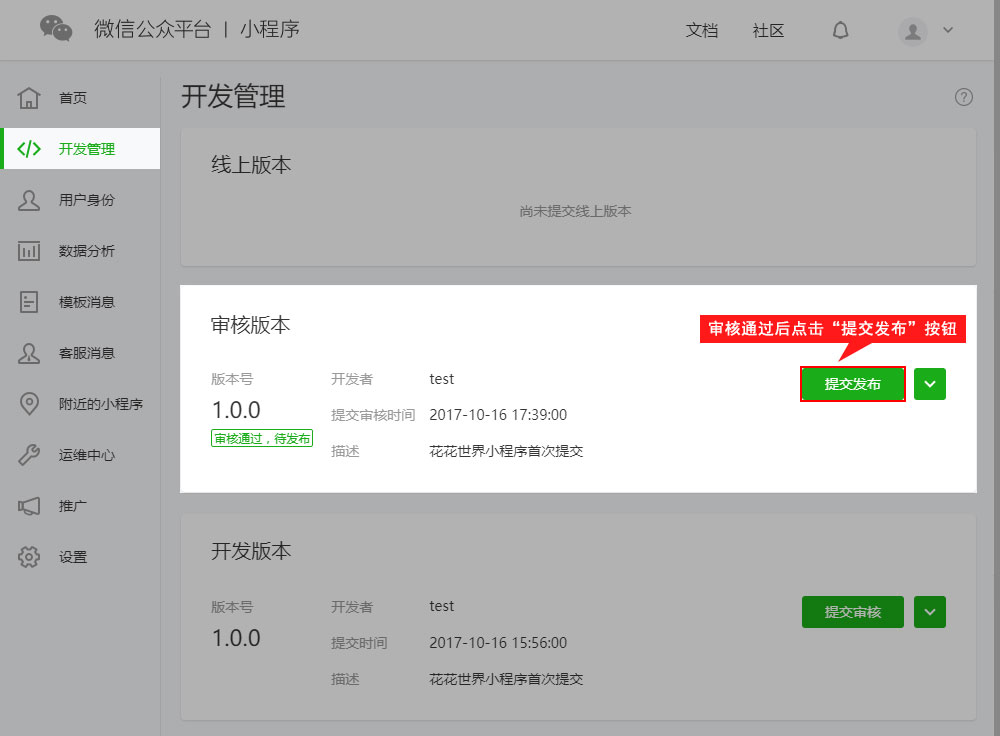
Task: Go to 客服消息 in sidebar
Action: [86, 353]
